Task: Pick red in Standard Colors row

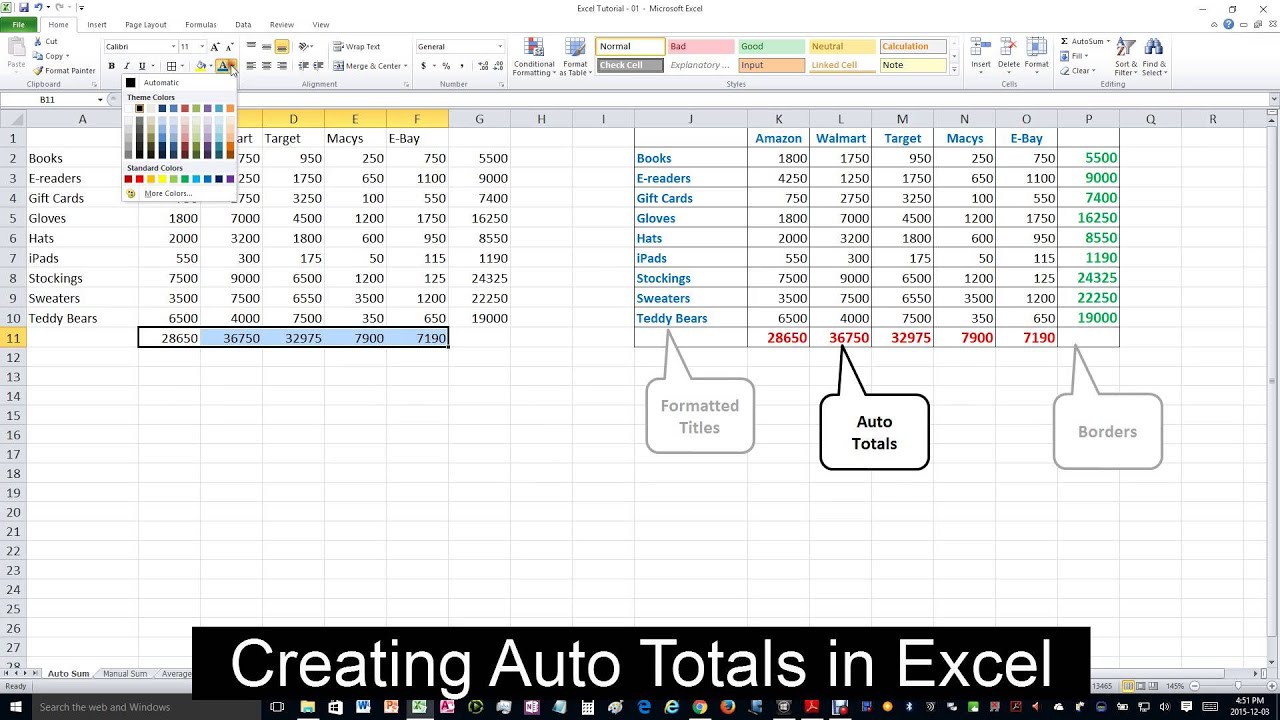Action: point(140,179)
